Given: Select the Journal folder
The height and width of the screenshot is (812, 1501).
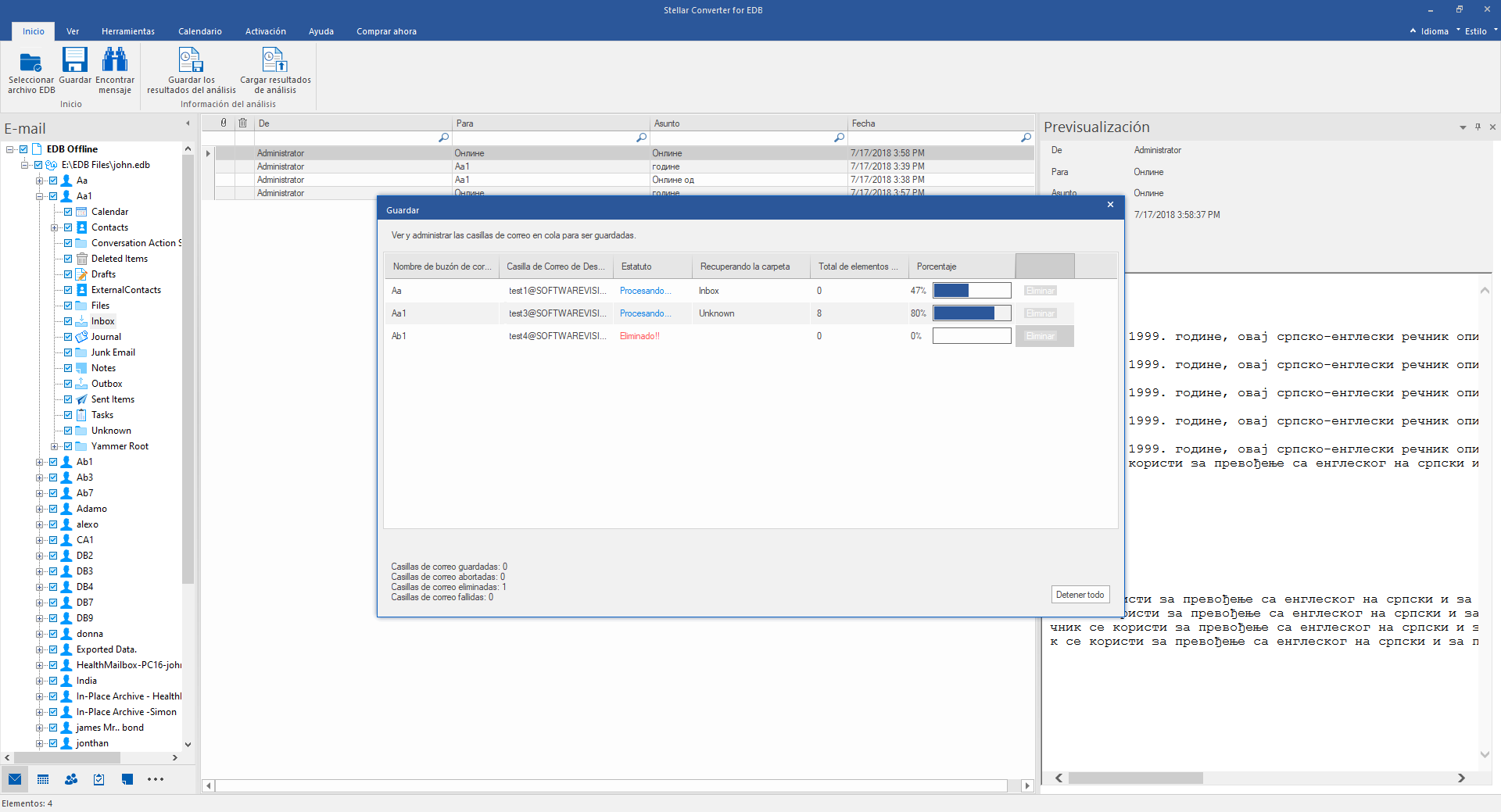Looking at the screenshot, I should [106, 337].
